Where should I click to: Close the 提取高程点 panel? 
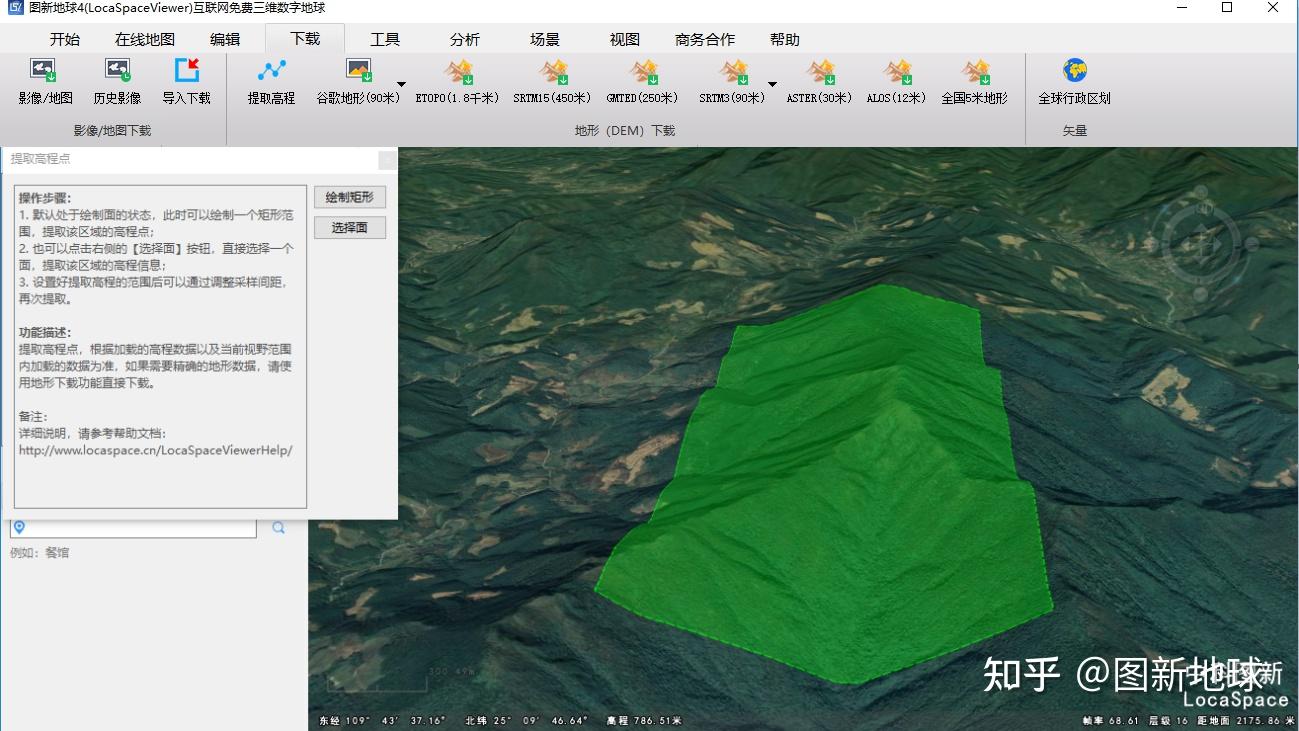387,160
